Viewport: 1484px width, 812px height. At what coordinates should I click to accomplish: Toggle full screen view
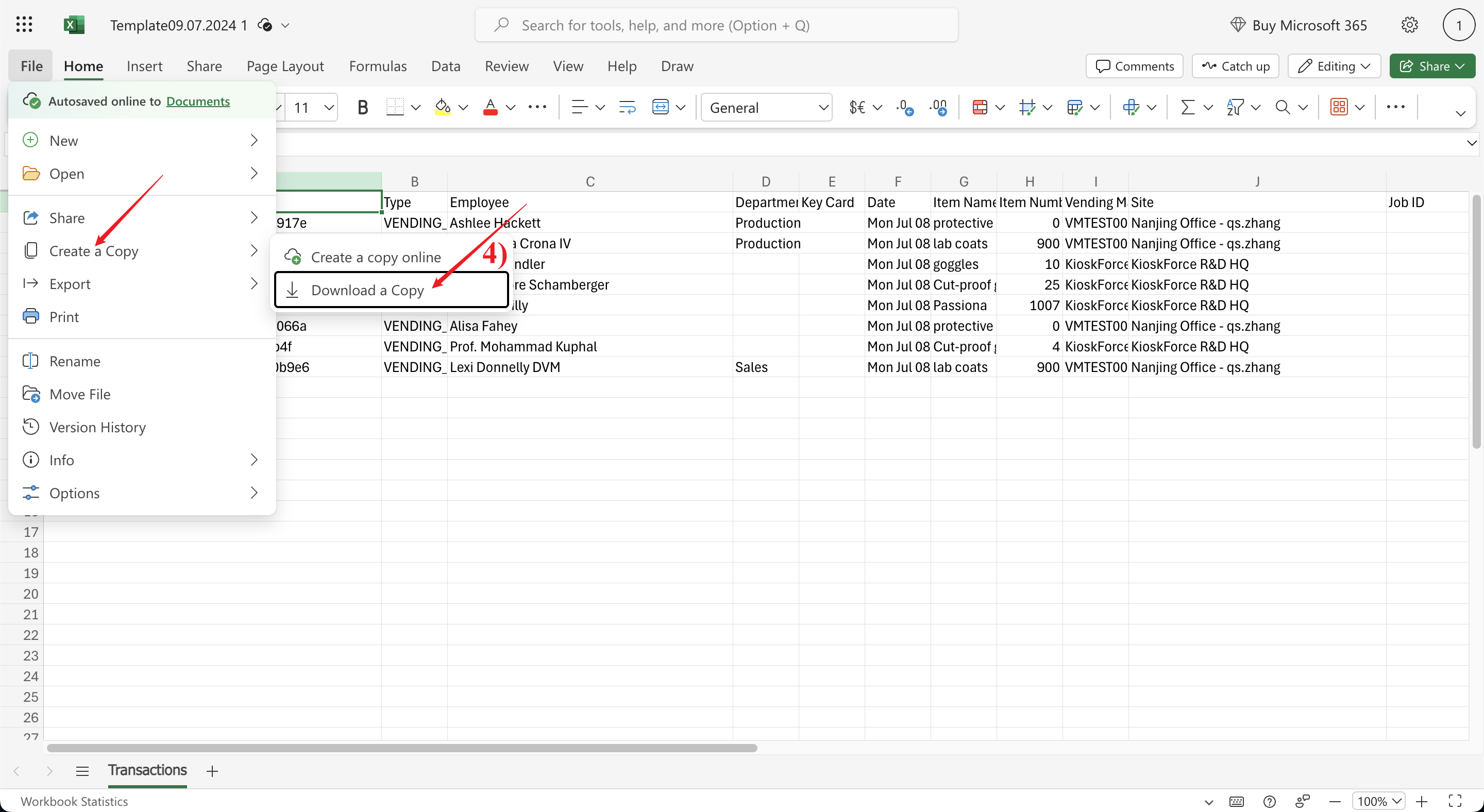(1455, 801)
